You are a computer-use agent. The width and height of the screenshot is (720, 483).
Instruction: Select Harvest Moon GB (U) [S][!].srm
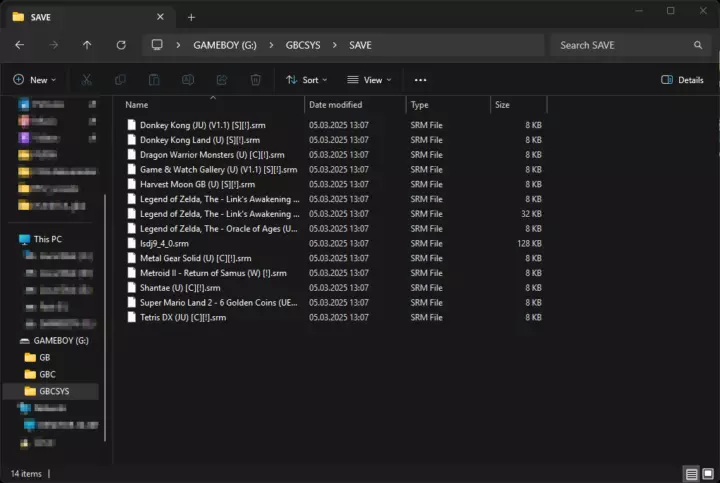click(x=335, y=184)
